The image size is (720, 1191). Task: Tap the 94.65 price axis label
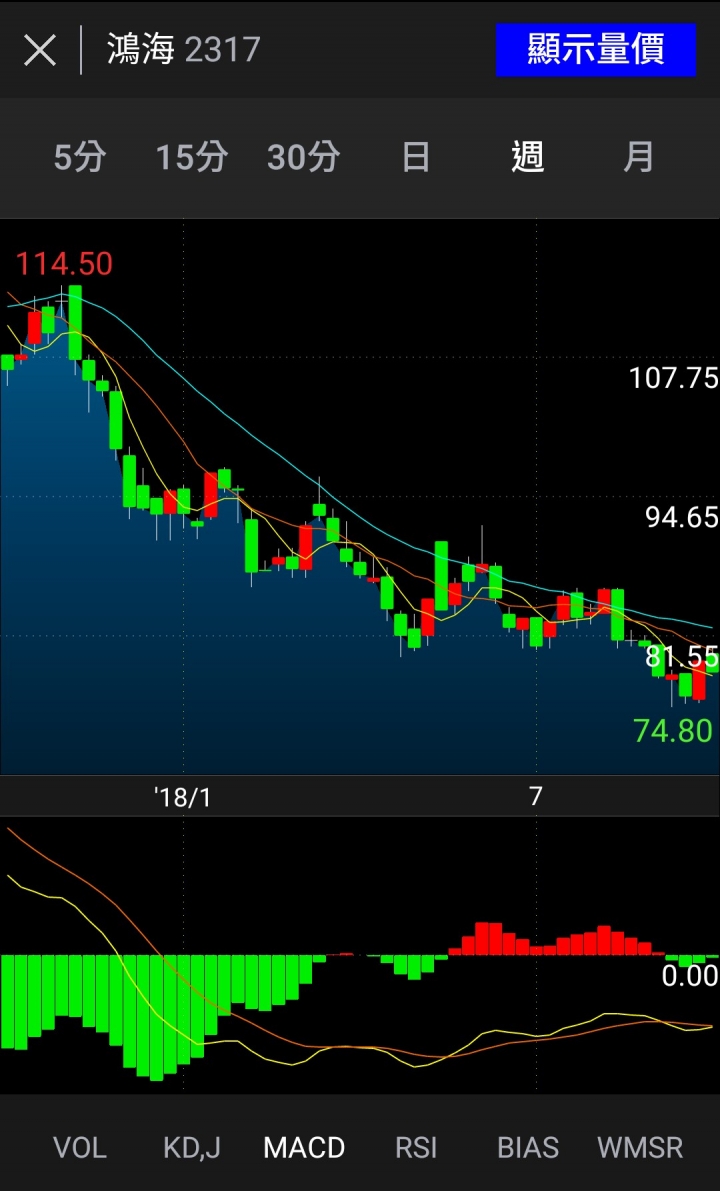(681, 517)
